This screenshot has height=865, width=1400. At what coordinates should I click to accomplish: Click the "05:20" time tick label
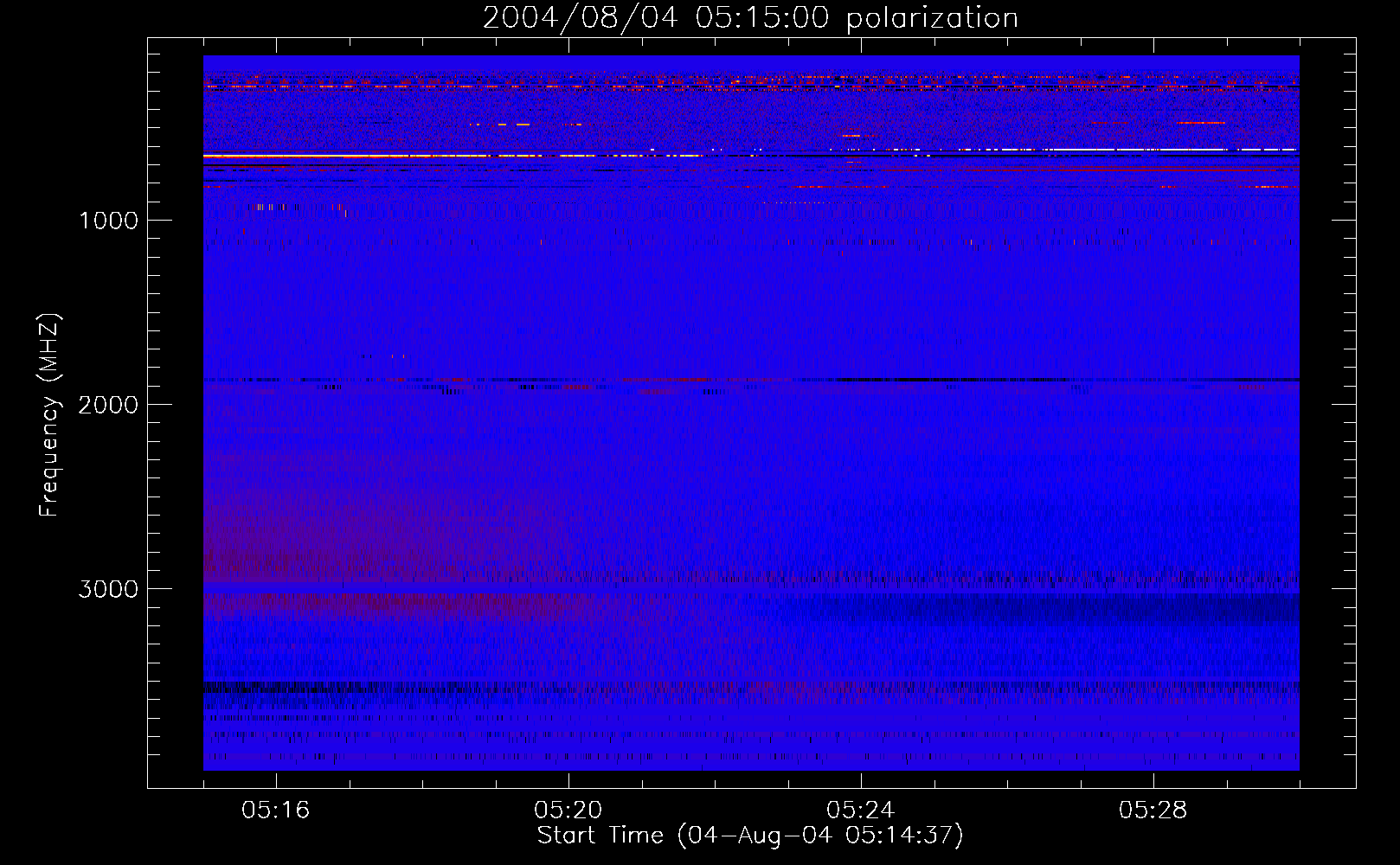click(x=568, y=811)
